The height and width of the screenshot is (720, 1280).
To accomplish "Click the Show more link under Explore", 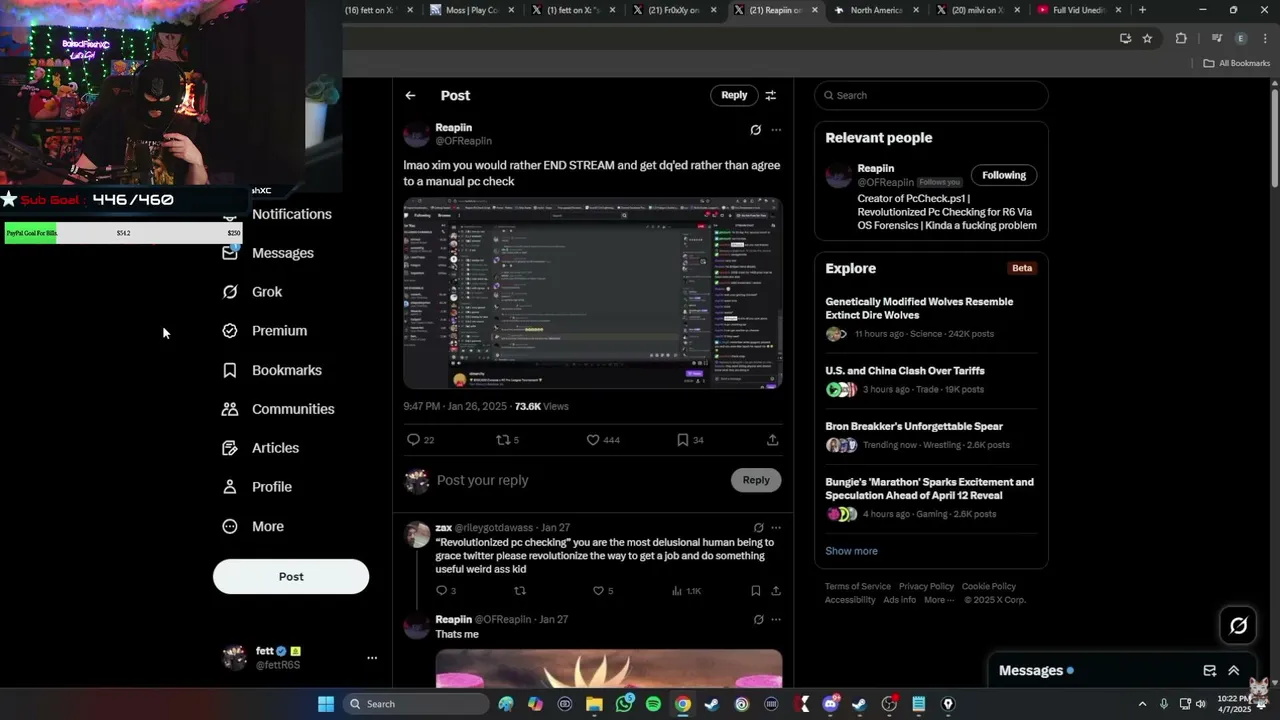I will (x=851, y=551).
